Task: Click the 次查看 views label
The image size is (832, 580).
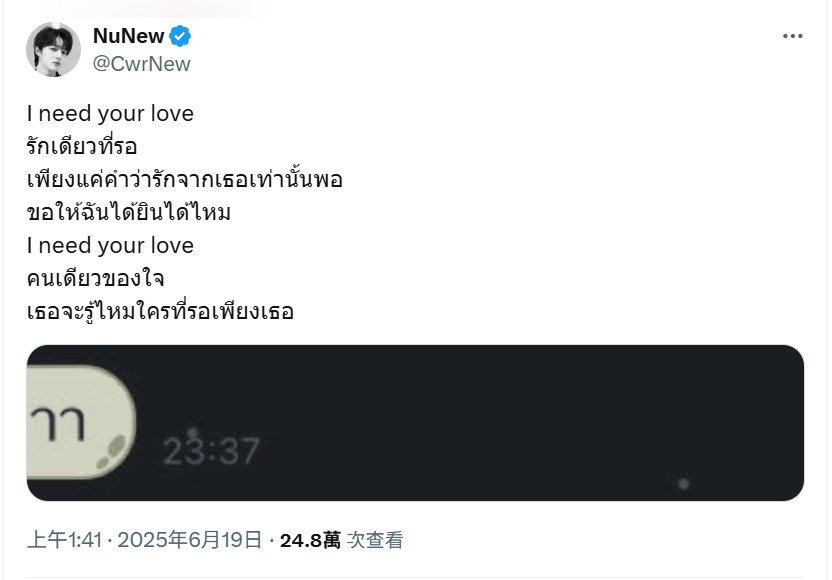Action: (375, 540)
